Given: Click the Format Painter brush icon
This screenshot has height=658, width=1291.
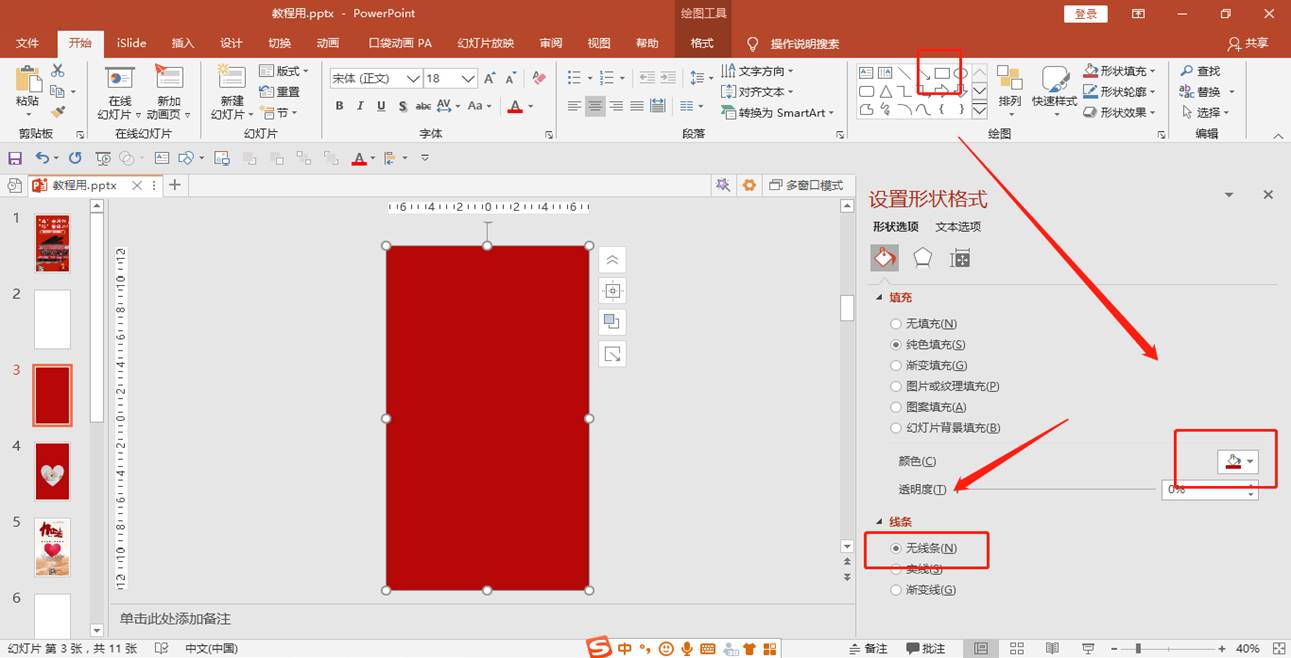Looking at the screenshot, I should click(x=58, y=112).
